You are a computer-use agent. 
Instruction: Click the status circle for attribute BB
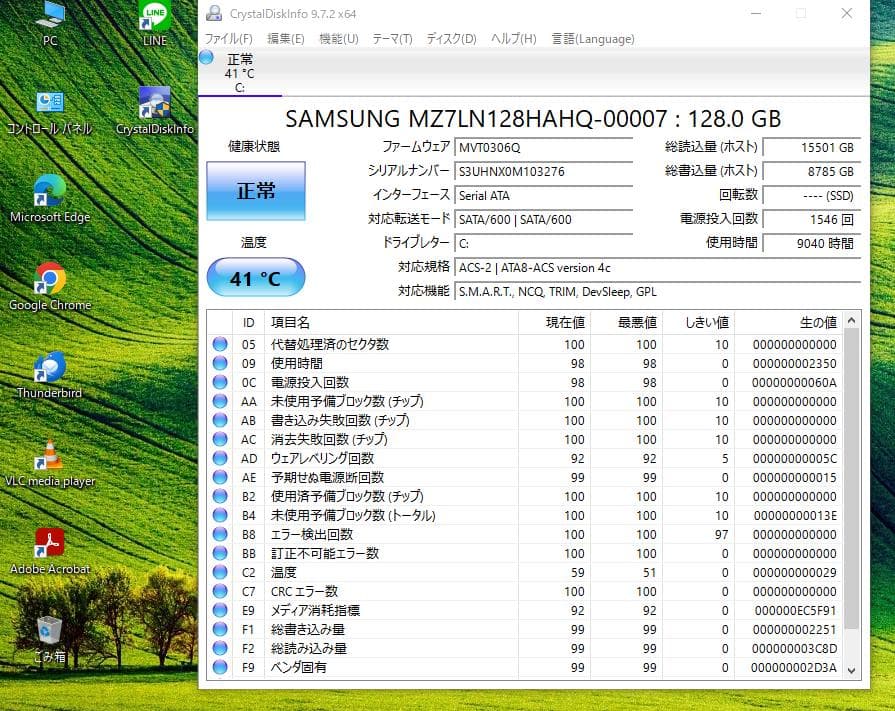(220, 553)
